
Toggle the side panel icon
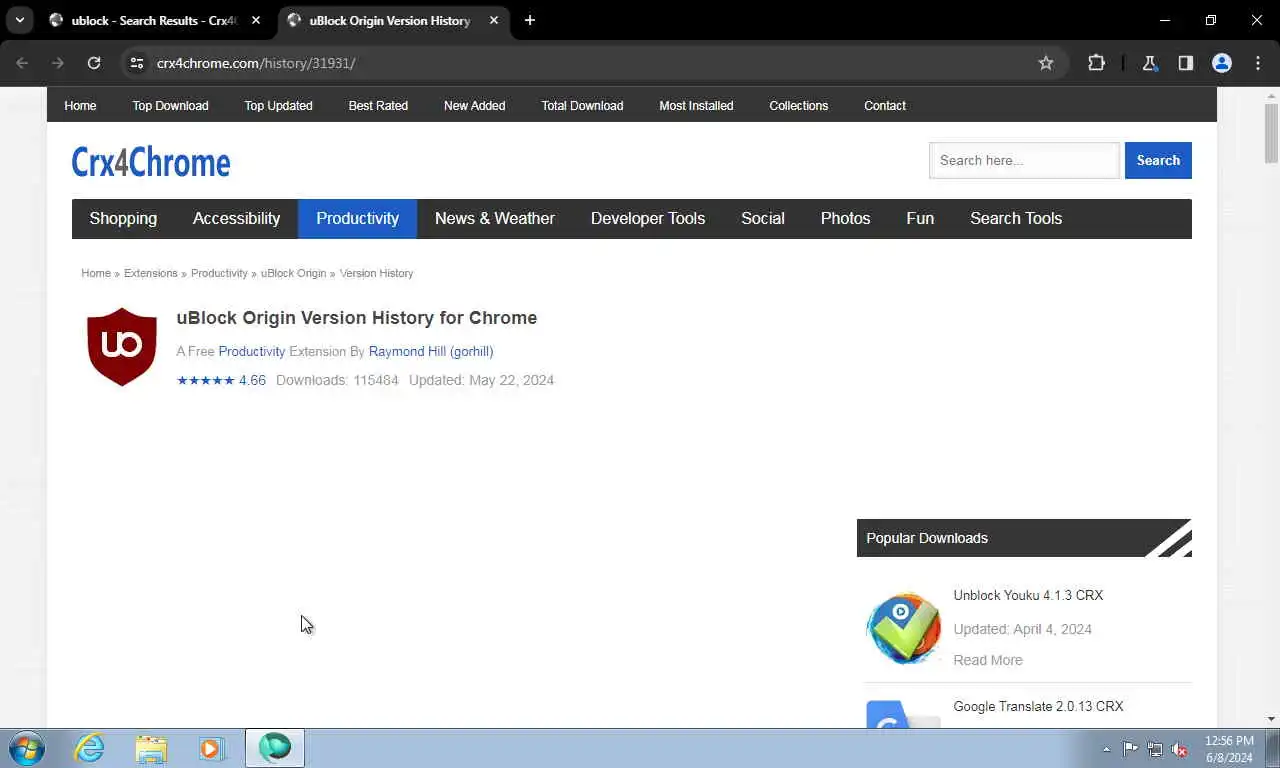tap(1186, 63)
